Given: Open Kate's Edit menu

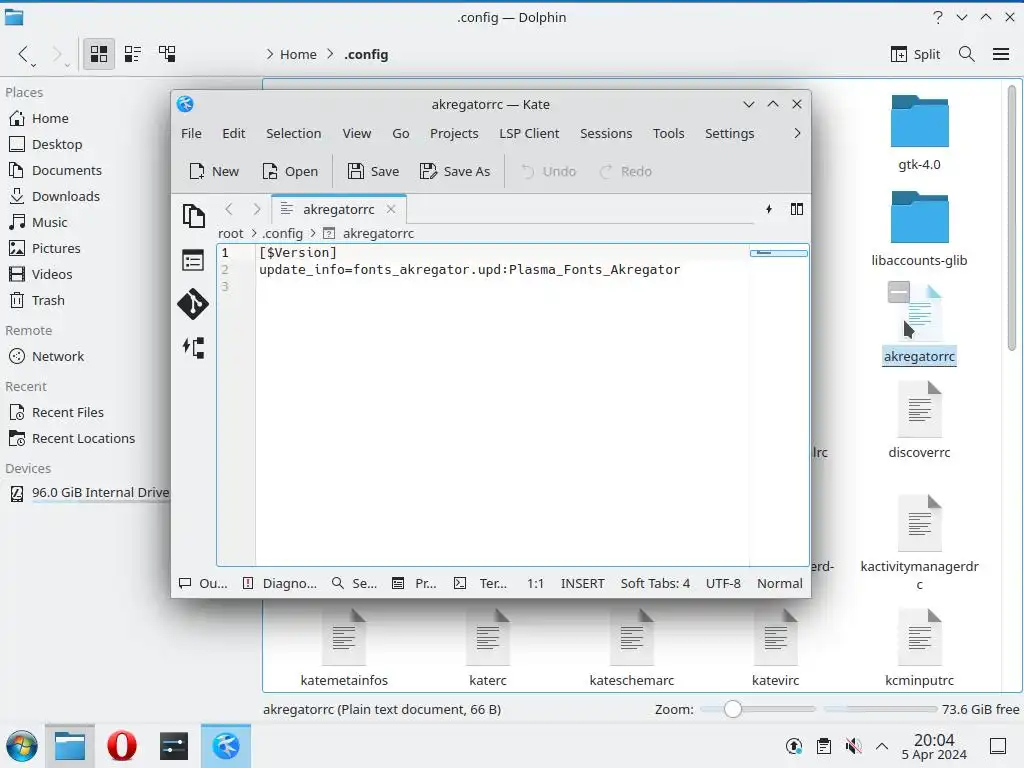Looking at the screenshot, I should click(x=234, y=133).
